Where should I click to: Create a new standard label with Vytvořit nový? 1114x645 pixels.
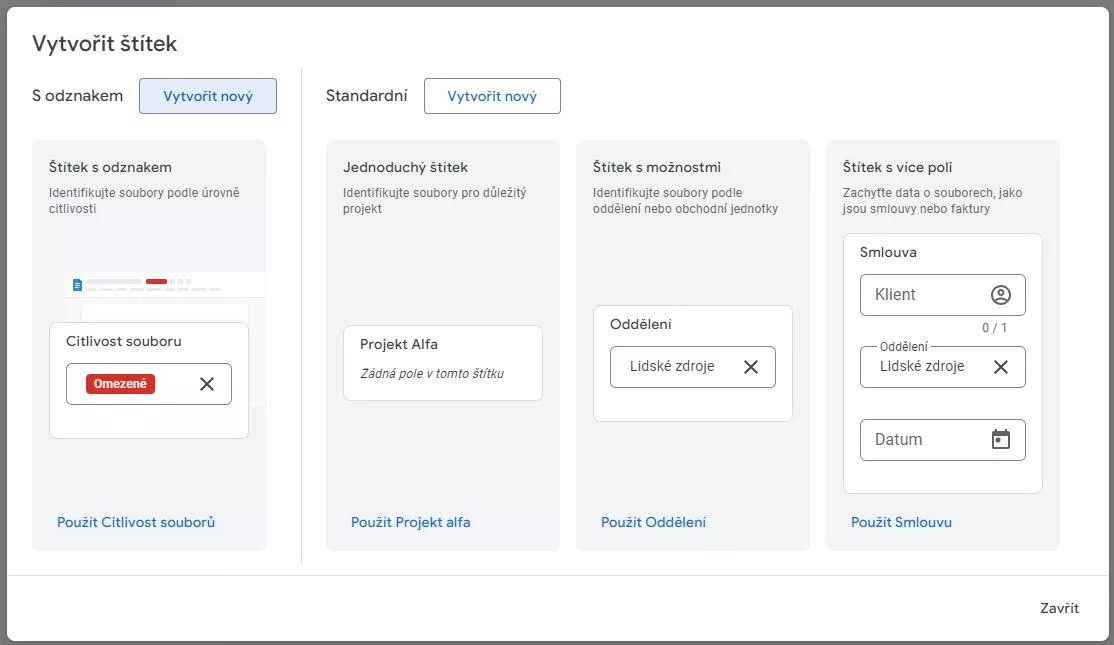492,96
